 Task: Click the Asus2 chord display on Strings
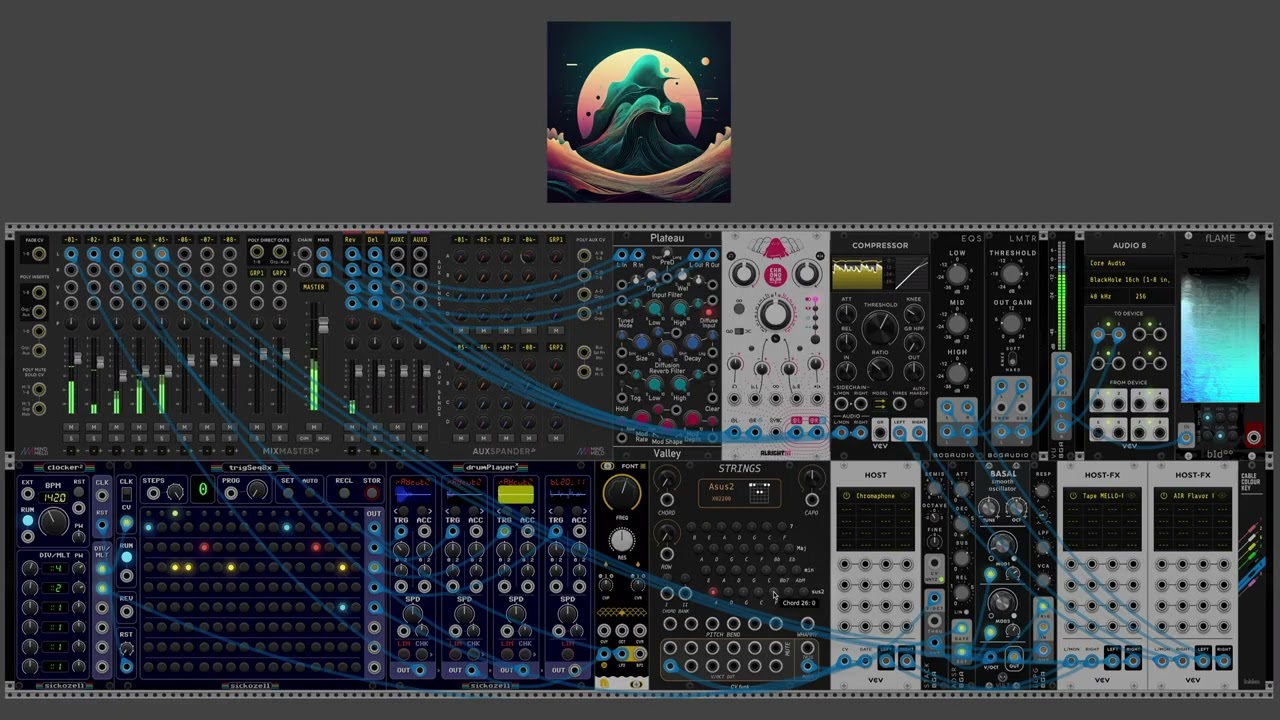(739, 493)
